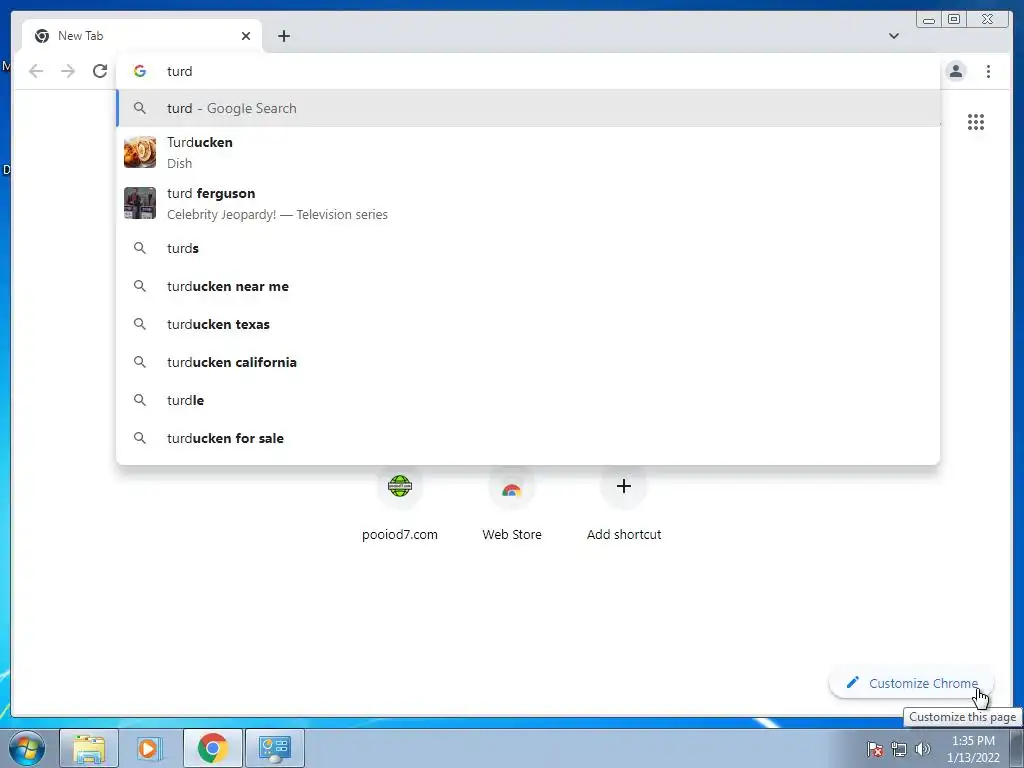The image size is (1024, 768).
Task: Open the Google apps grid icon
Action: tap(976, 122)
